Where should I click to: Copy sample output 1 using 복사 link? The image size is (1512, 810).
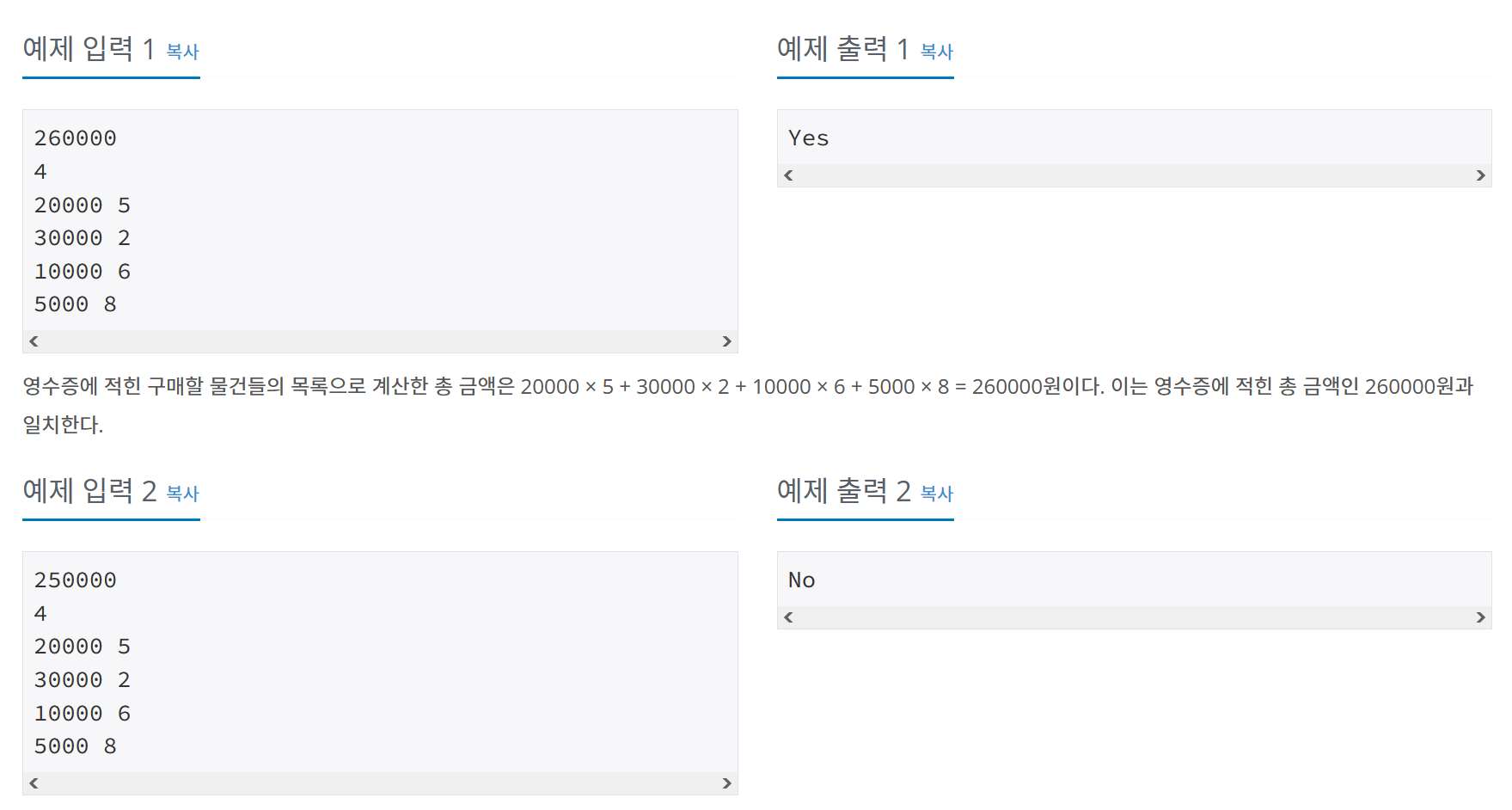tap(937, 52)
